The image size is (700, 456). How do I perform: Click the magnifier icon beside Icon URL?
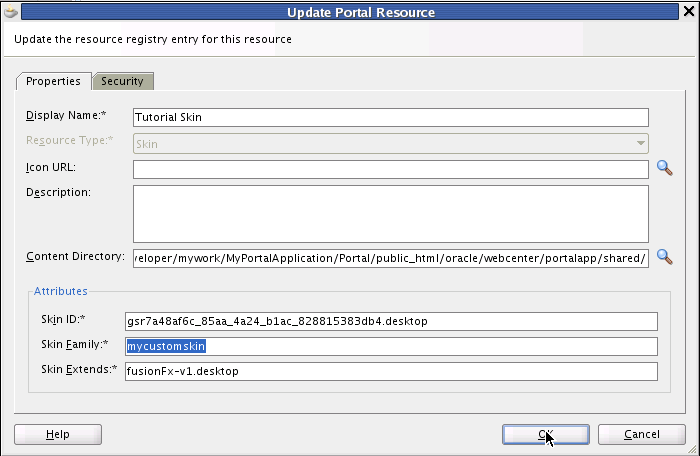pyautogui.click(x=665, y=168)
